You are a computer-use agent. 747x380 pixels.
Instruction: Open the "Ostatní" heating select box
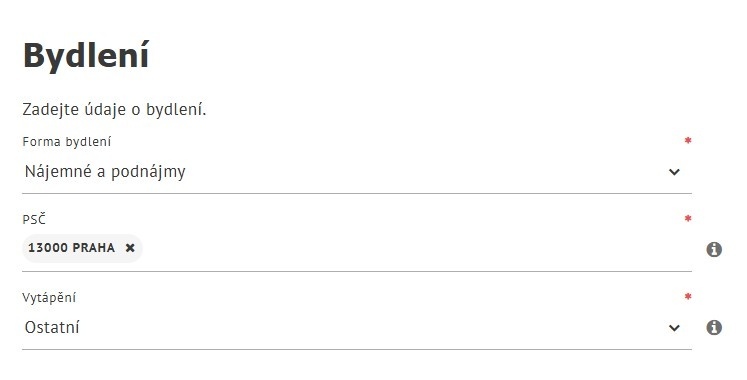[x=357, y=328]
